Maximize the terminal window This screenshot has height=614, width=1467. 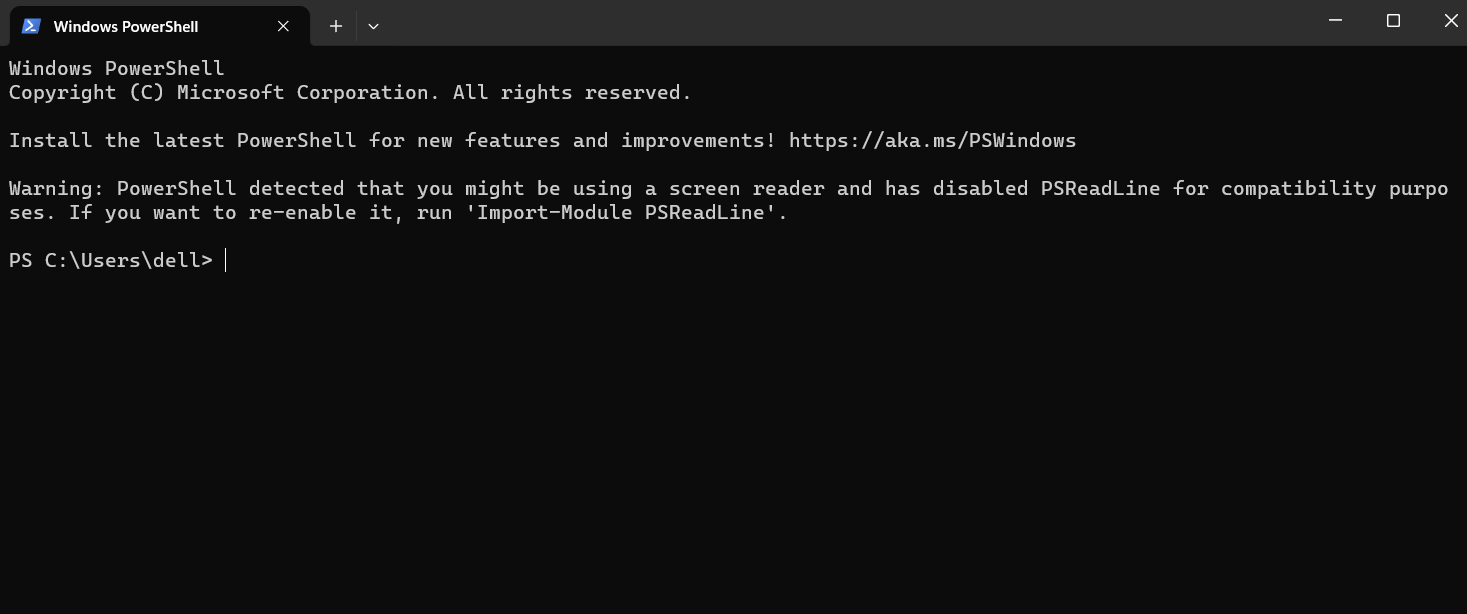[1393, 21]
